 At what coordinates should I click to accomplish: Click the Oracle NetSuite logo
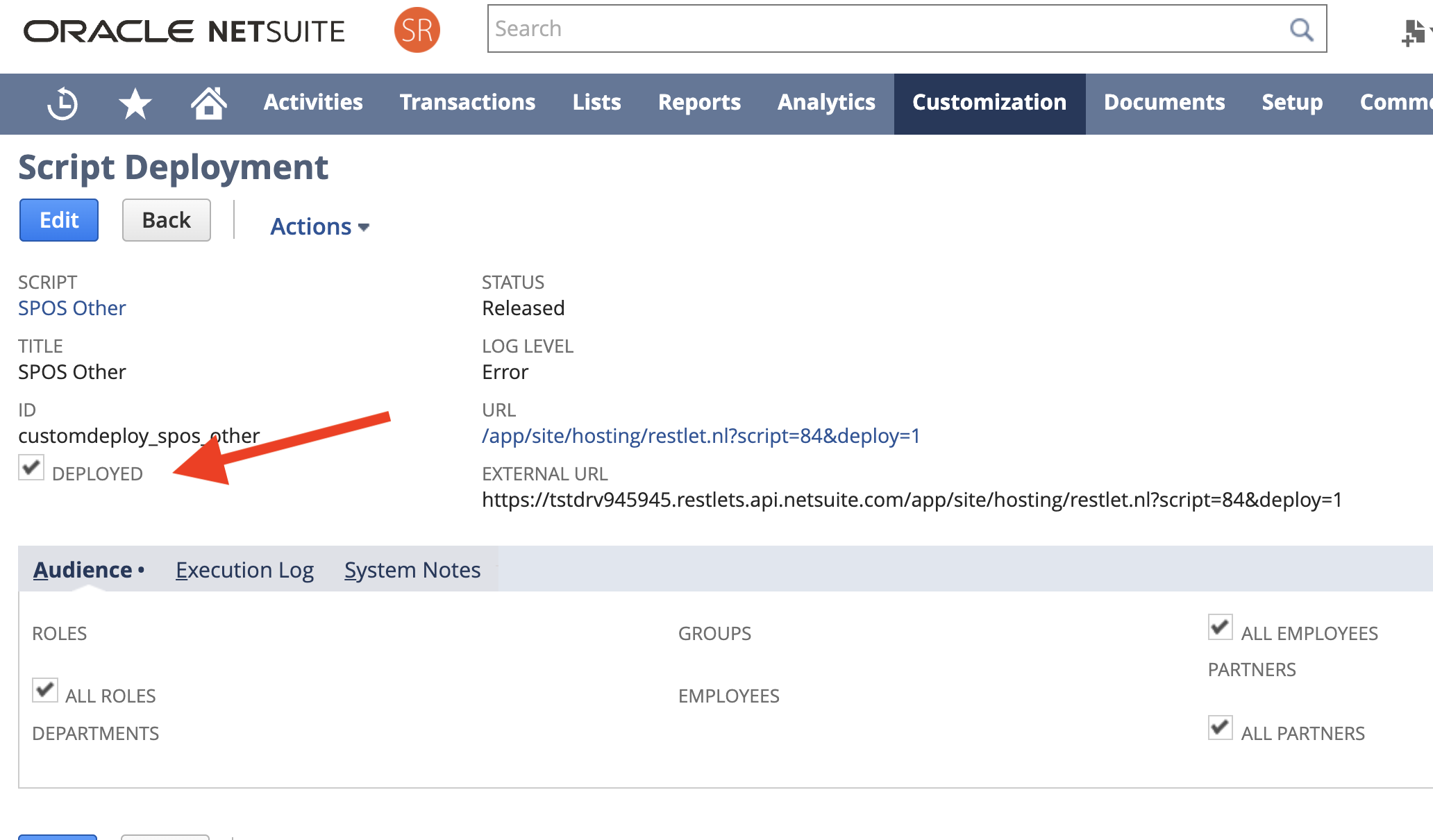[184, 31]
